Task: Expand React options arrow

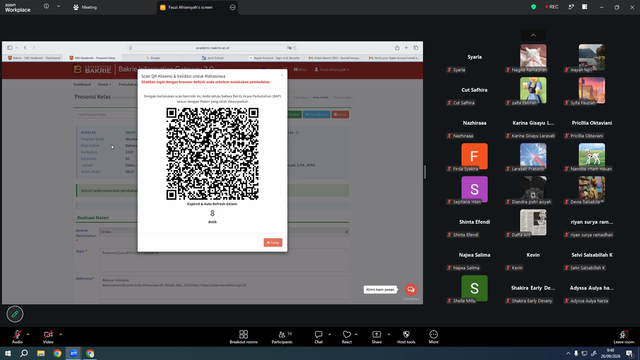Action: tap(356, 334)
